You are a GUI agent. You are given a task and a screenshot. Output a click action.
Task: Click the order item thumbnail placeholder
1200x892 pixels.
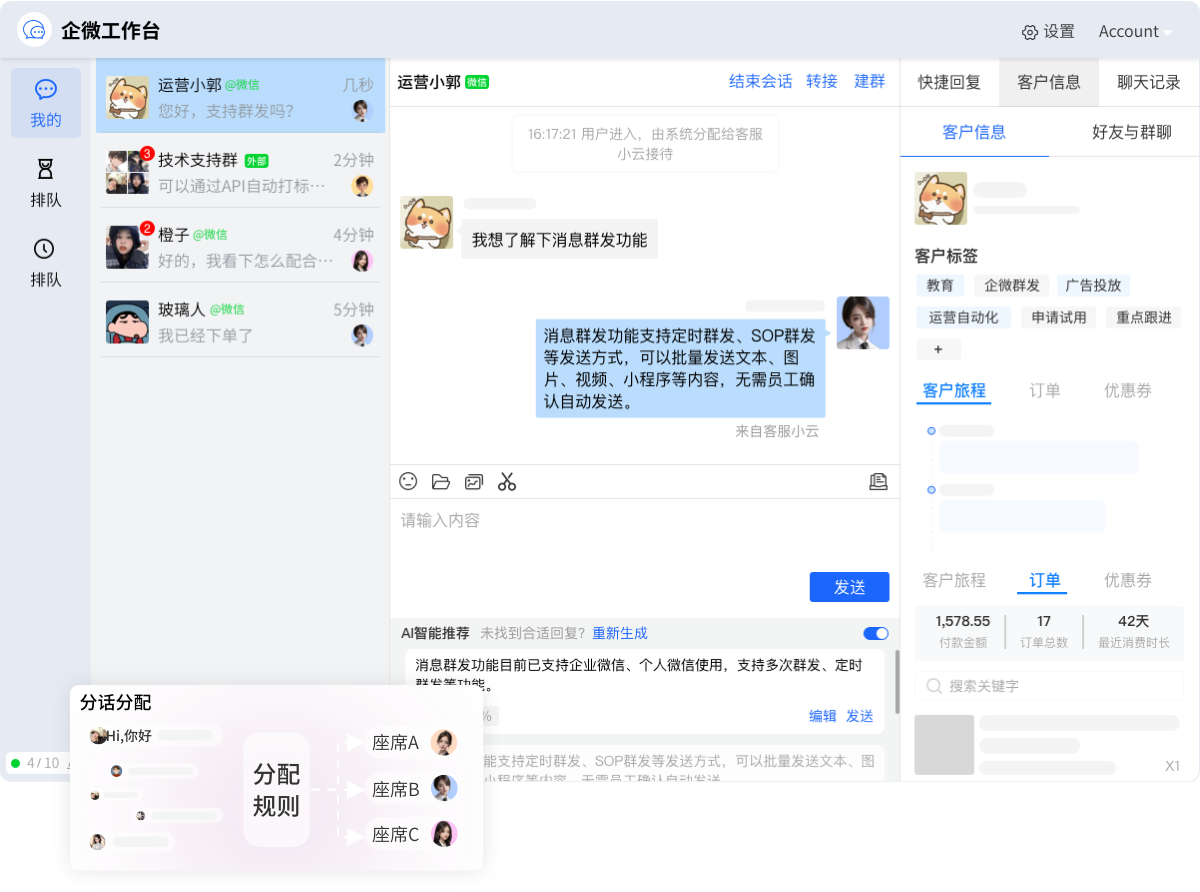944,745
